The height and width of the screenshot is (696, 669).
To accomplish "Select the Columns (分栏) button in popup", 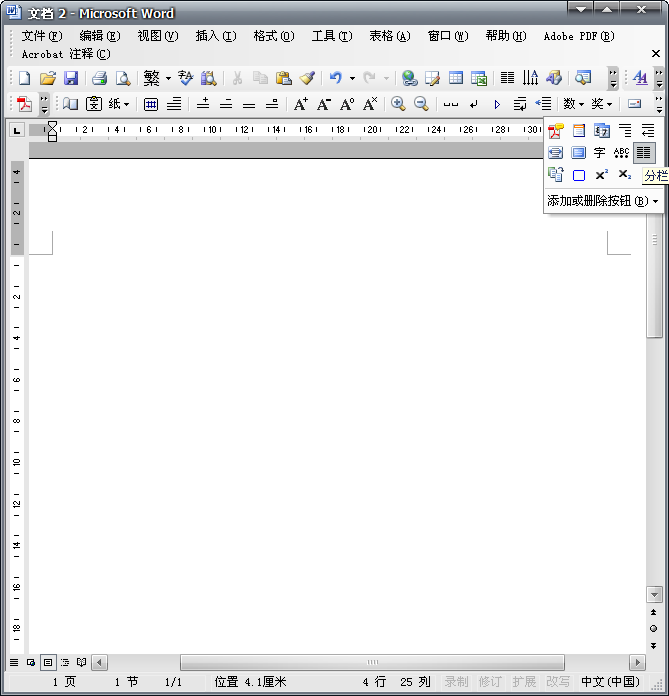I will (x=644, y=152).
